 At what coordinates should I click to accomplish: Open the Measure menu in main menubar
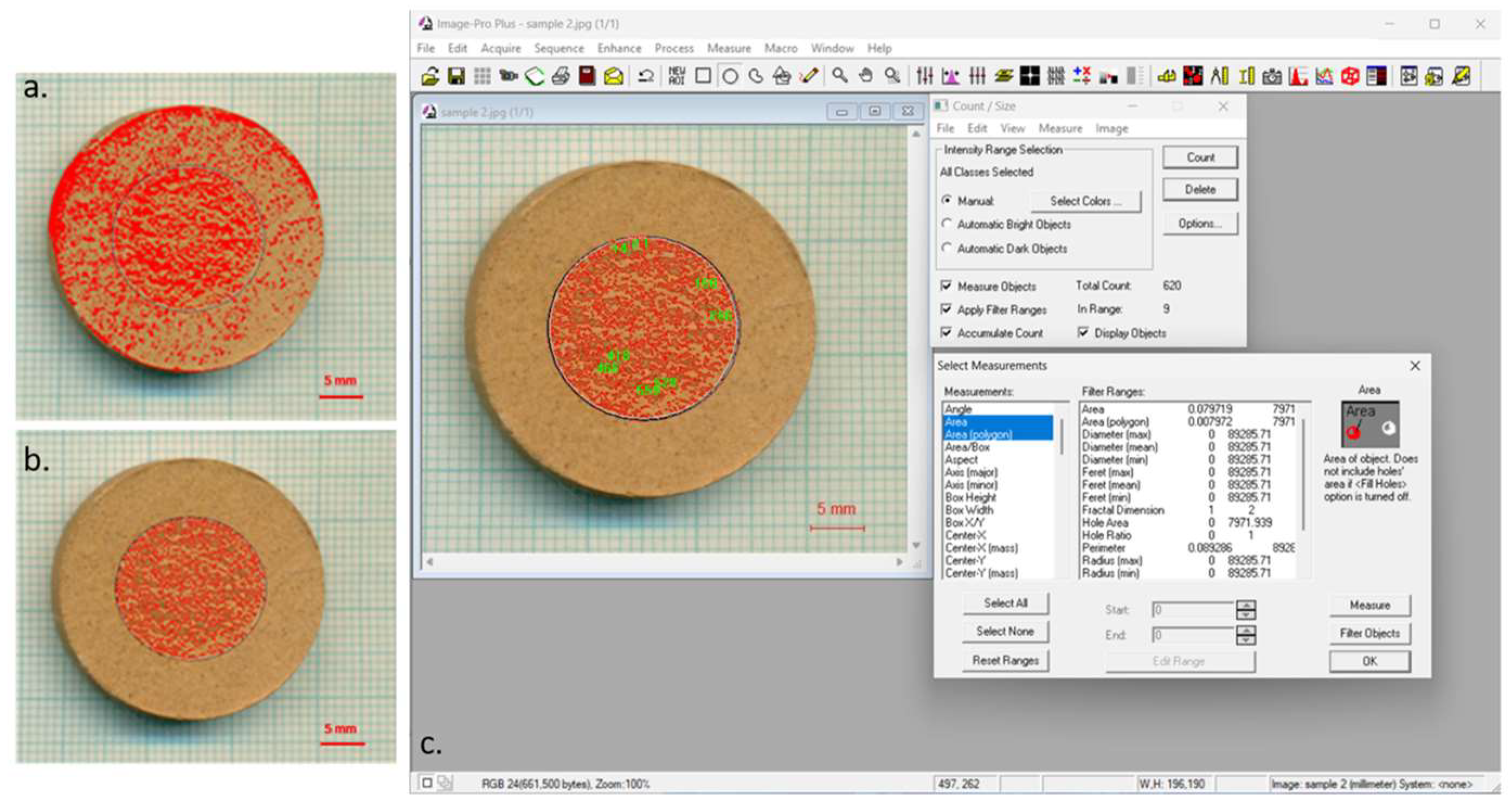click(729, 48)
